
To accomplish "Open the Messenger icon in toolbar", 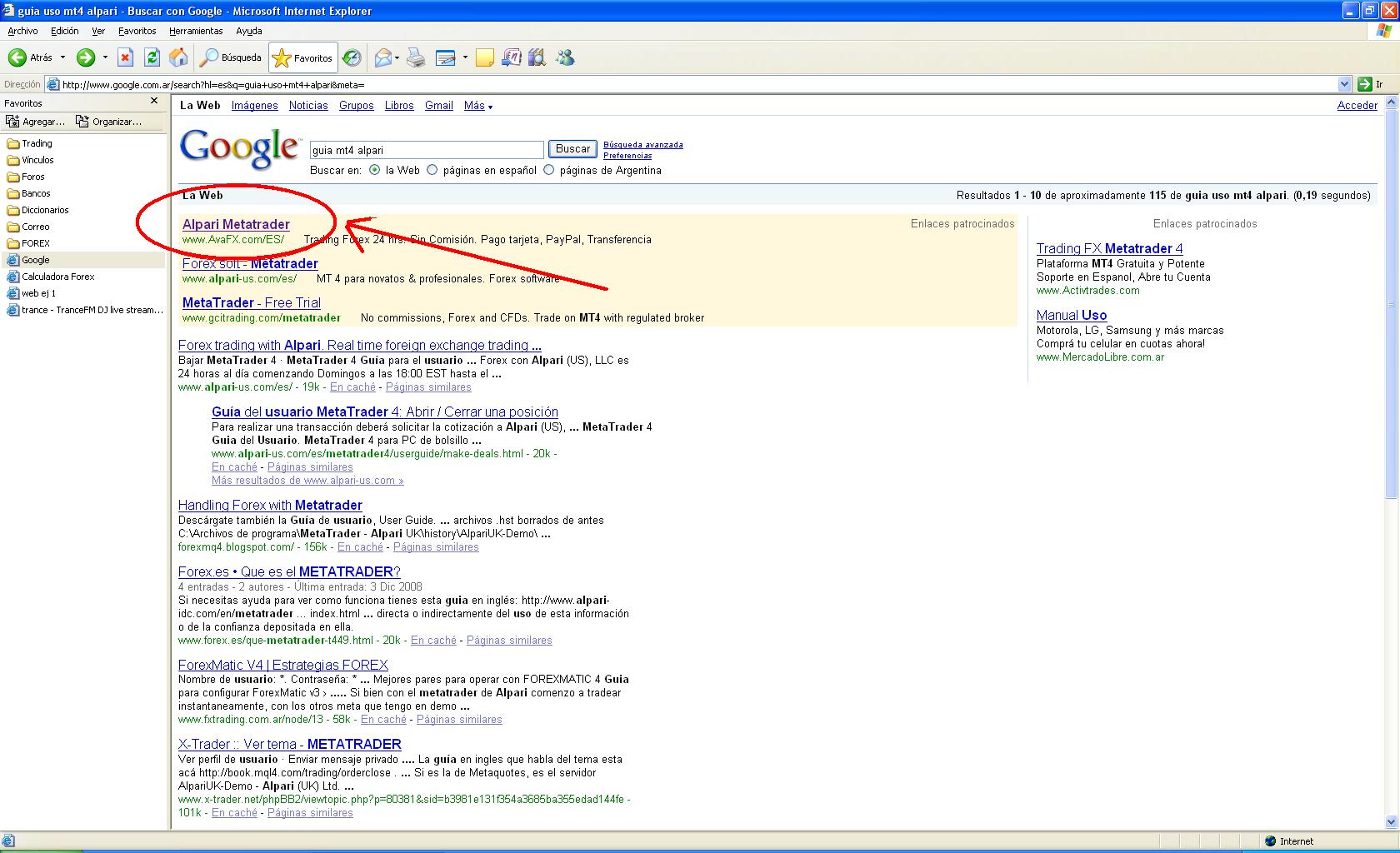I will point(565,57).
